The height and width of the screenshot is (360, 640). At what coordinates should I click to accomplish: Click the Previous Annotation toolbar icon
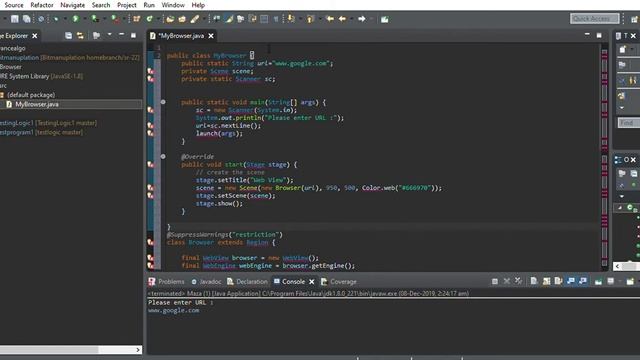coord(311,19)
